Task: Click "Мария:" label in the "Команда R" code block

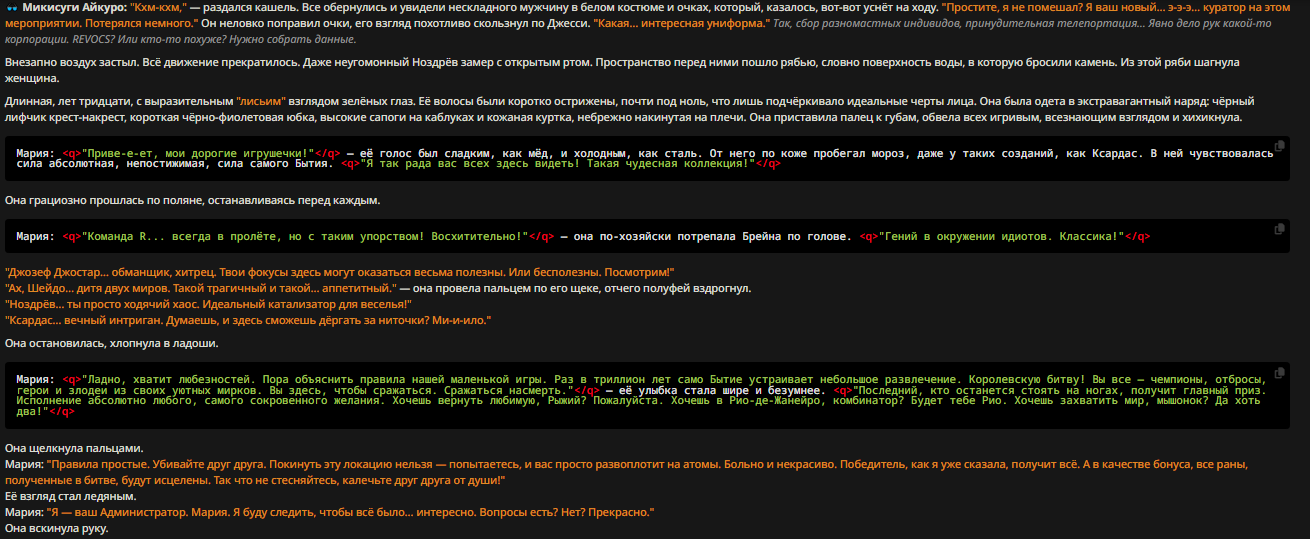Action: (x=36, y=237)
